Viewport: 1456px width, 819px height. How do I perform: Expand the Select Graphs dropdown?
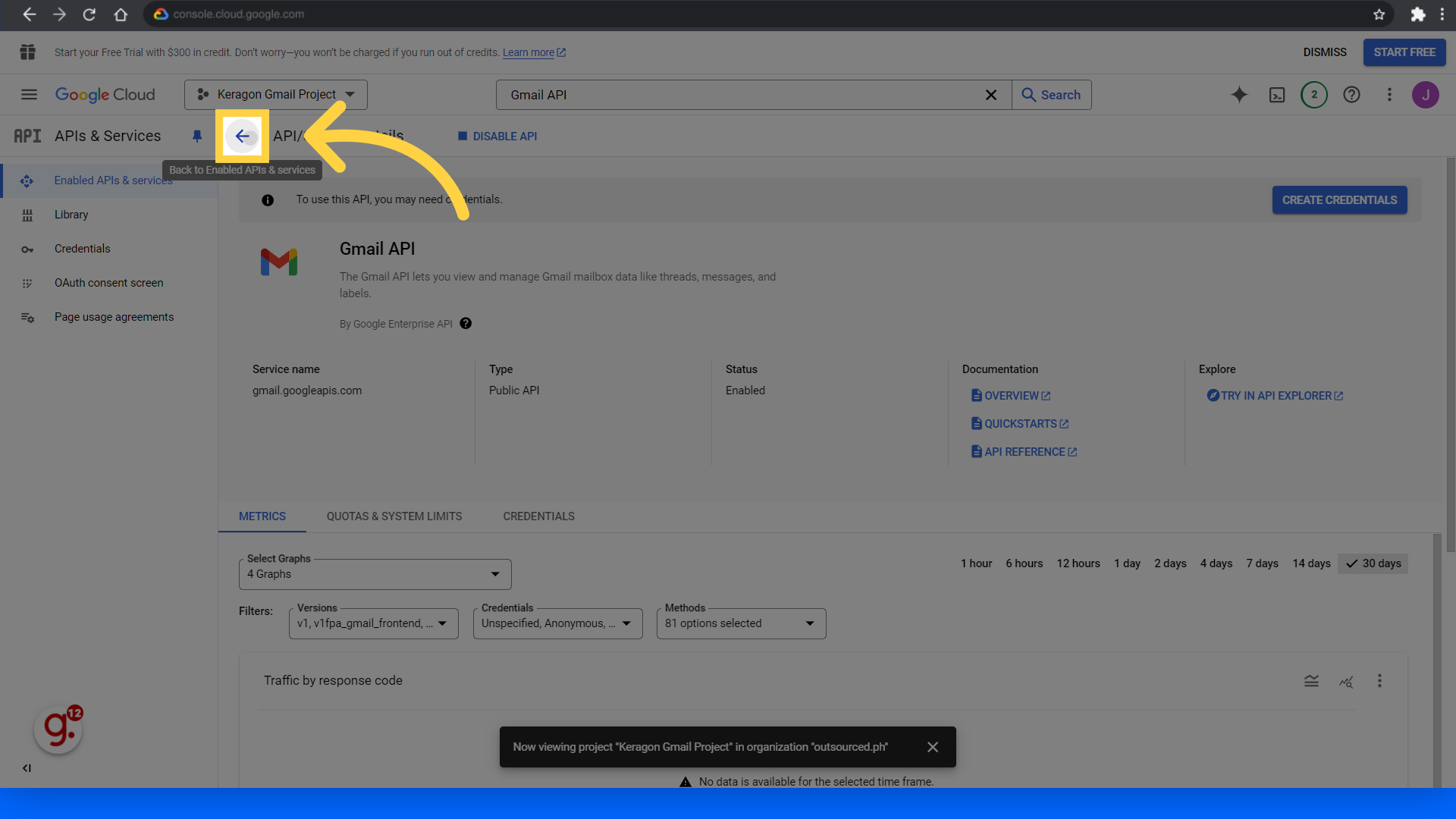tap(375, 574)
